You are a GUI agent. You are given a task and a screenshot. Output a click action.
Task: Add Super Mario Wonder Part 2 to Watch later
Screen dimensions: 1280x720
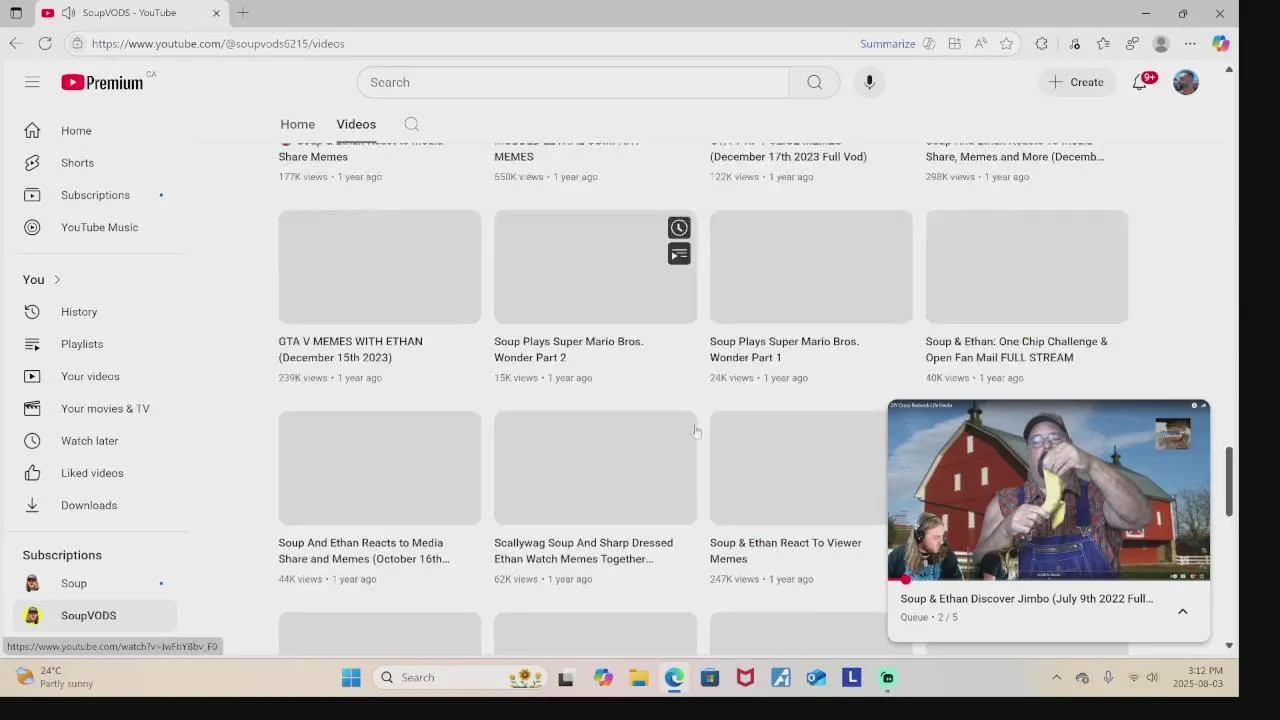tap(679, 228)
